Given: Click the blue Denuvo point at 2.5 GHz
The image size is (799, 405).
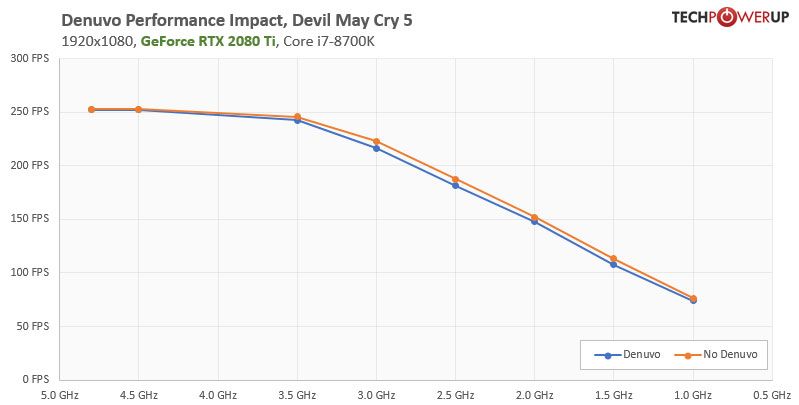Looking at the screenshot, I should pos(455,185).
